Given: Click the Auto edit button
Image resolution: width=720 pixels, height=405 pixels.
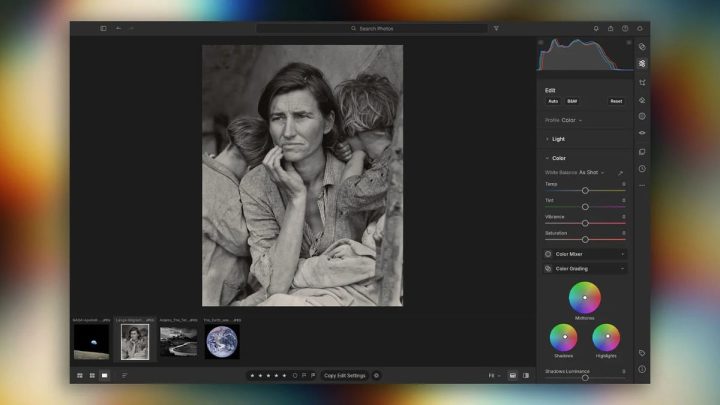Looking at the screenshot, I should click(553, 101).
